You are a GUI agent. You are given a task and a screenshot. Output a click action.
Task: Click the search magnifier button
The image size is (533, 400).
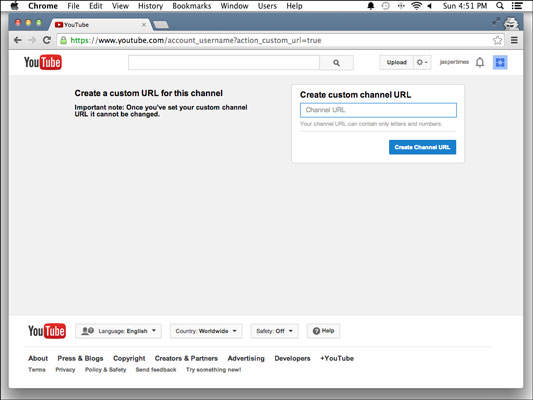(x=336, y=63)
